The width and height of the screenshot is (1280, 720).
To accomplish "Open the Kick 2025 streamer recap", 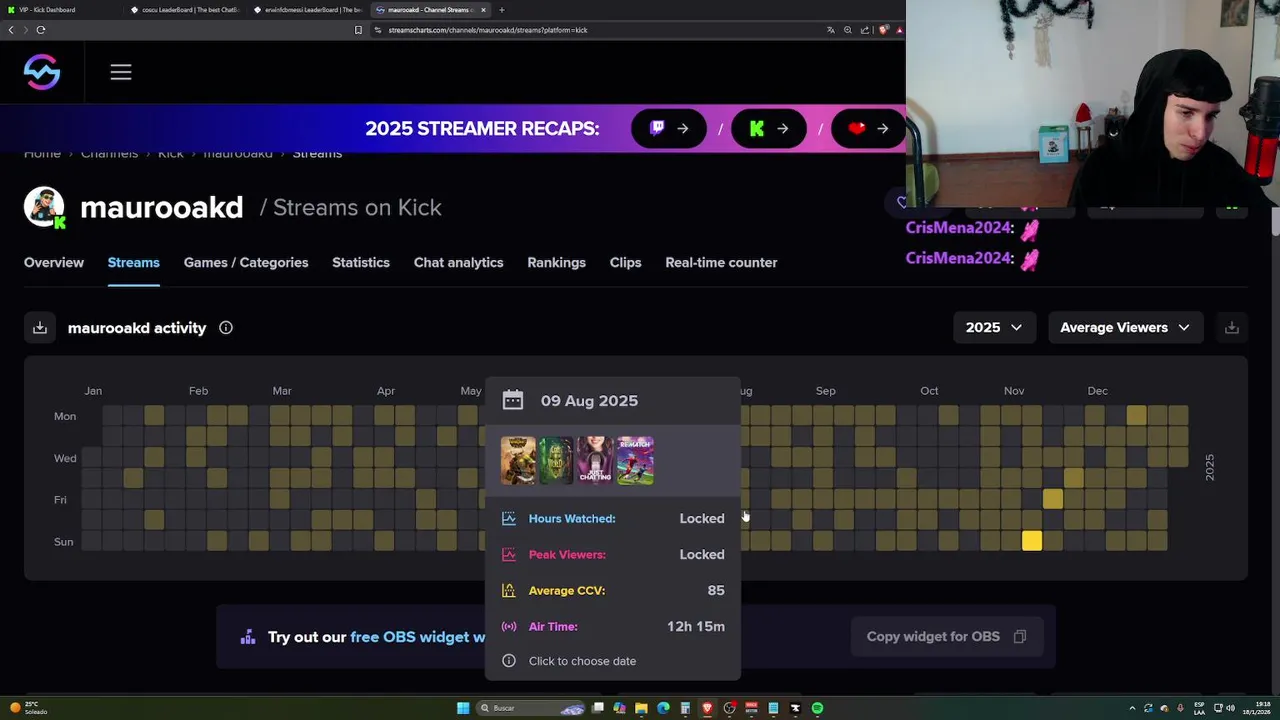I will (769, 128).
